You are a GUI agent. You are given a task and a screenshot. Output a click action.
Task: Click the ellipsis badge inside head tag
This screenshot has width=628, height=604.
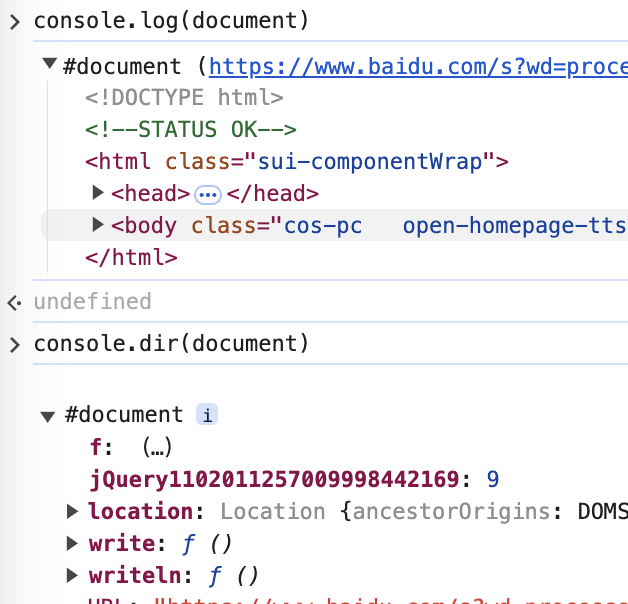point(207,194)
